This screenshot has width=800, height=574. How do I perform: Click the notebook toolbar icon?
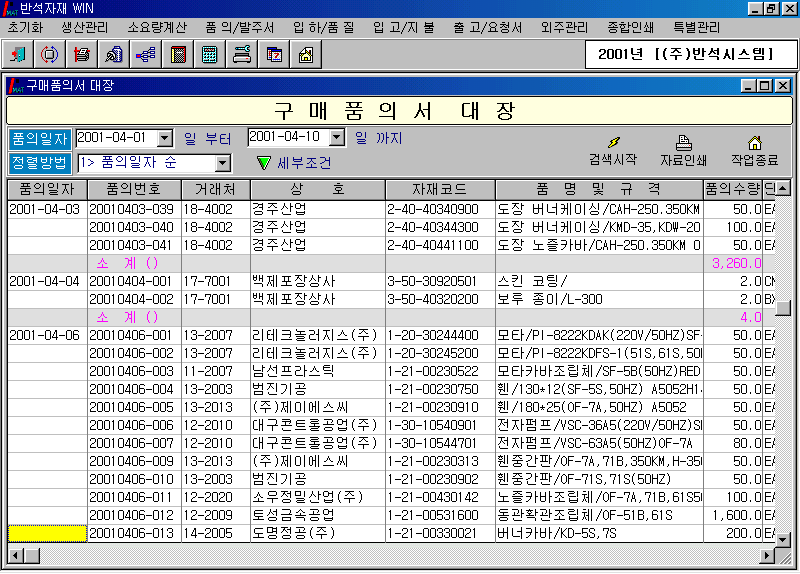point(178,54)
